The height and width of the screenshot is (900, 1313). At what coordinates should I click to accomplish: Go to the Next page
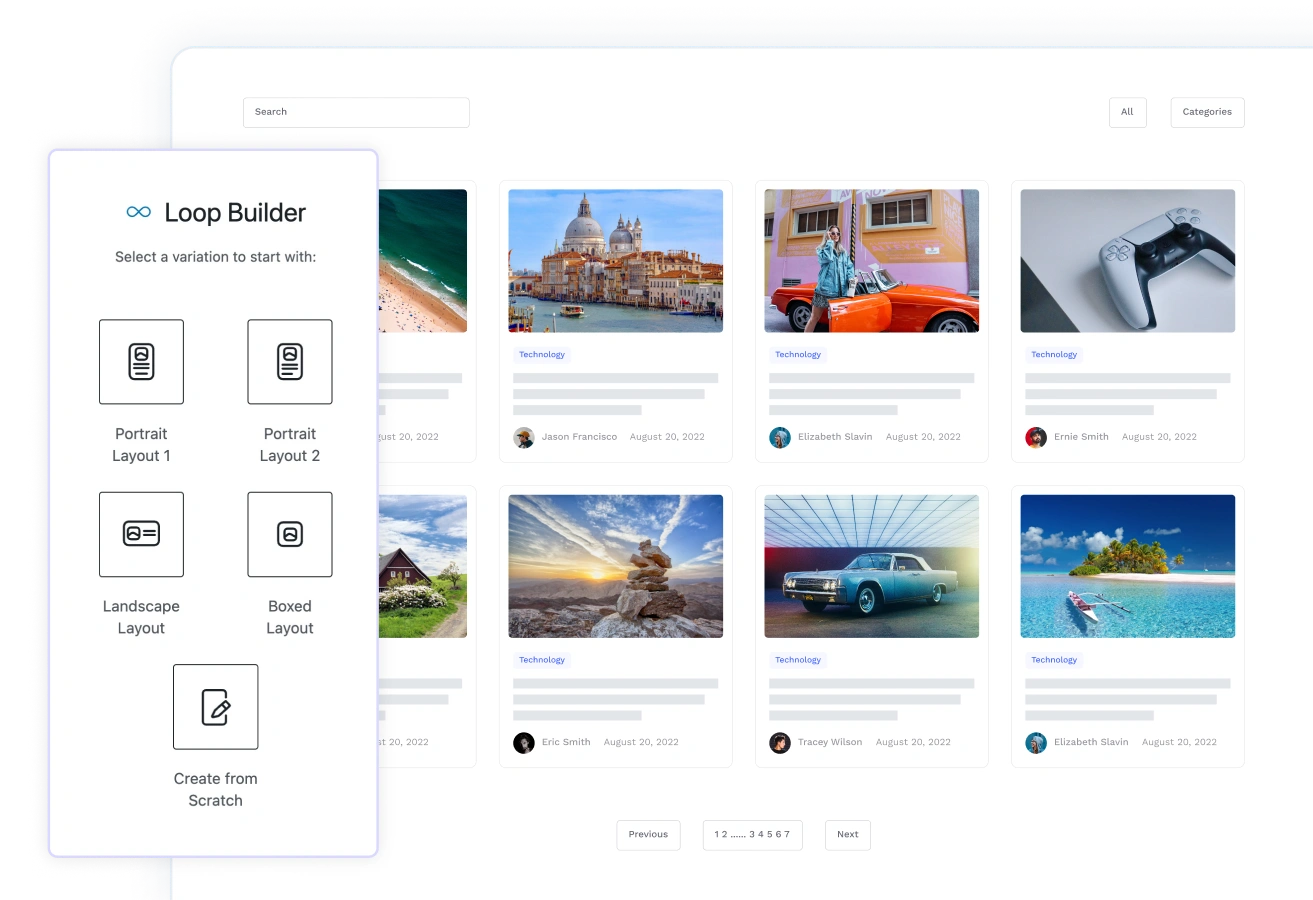coord(848,834)
